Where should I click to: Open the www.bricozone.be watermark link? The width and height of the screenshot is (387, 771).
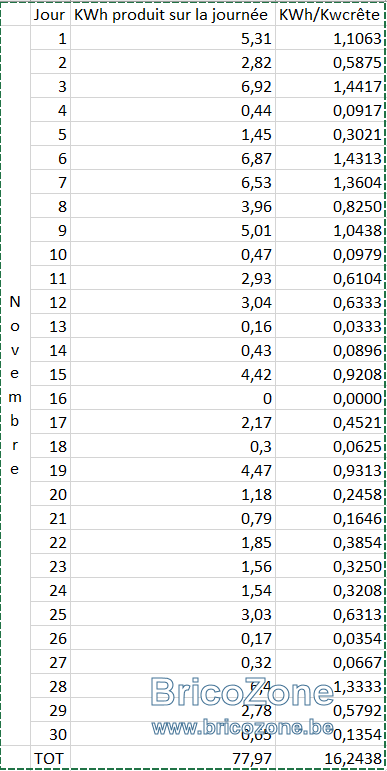click(x=242, y=727)
